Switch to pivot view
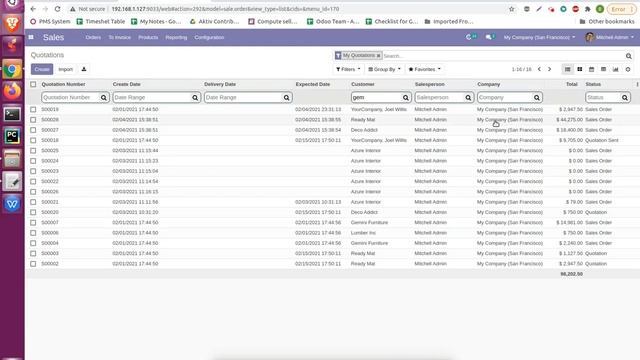Viewport: 640px width, 360px height. [x=603, y=69]
